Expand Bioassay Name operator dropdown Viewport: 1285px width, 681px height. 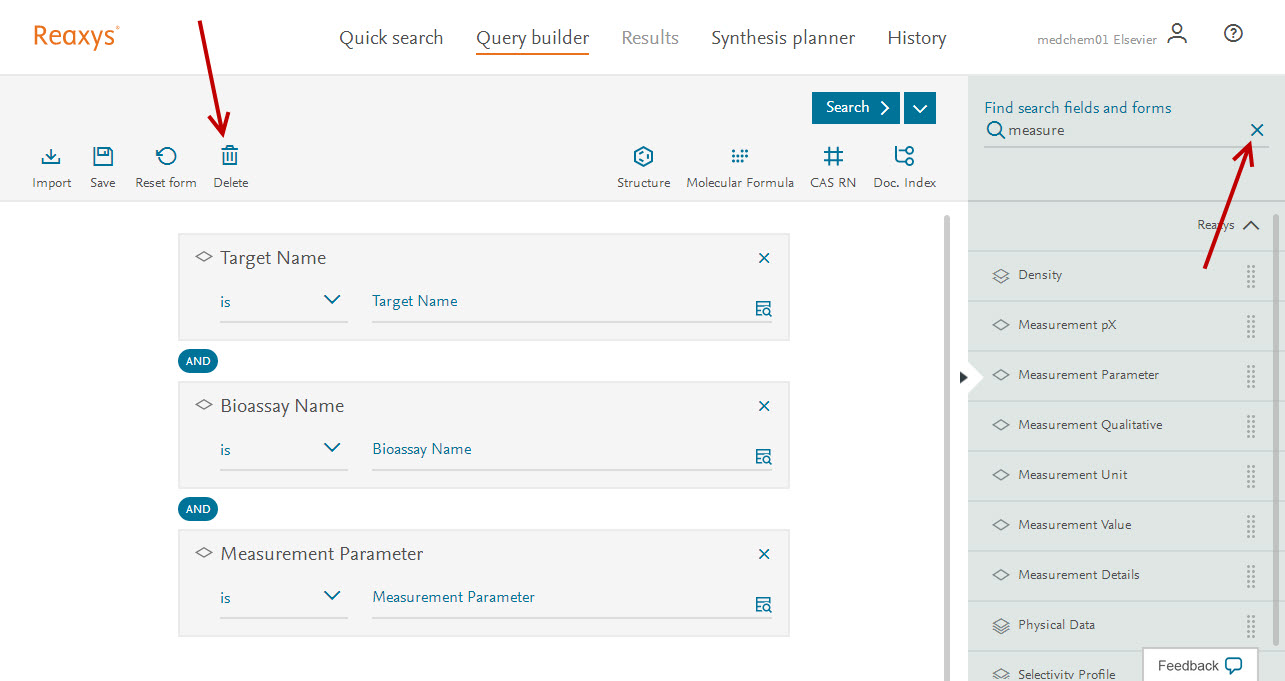click(332, 448)
